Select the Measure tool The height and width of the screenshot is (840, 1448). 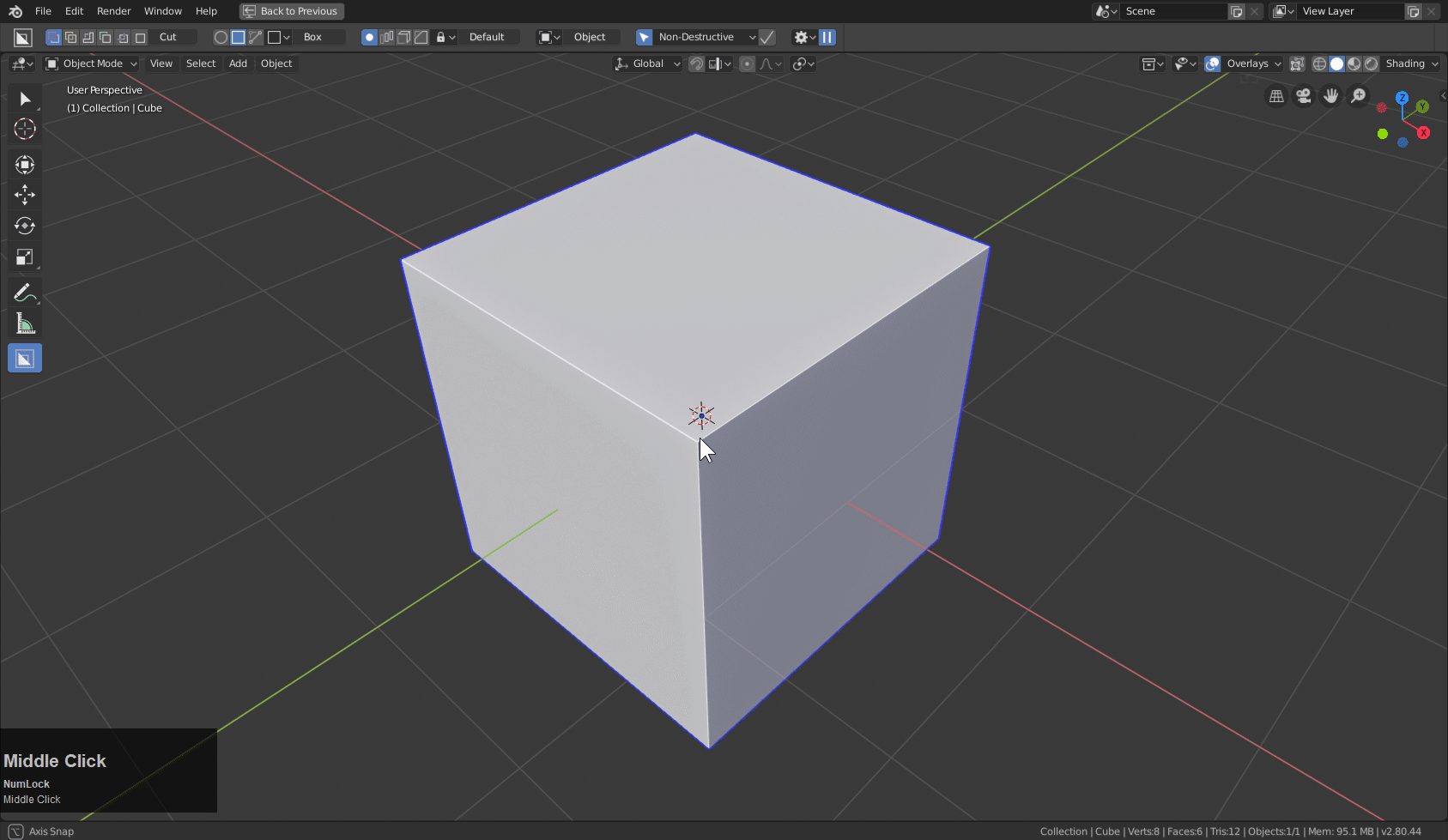coord(25,323)
